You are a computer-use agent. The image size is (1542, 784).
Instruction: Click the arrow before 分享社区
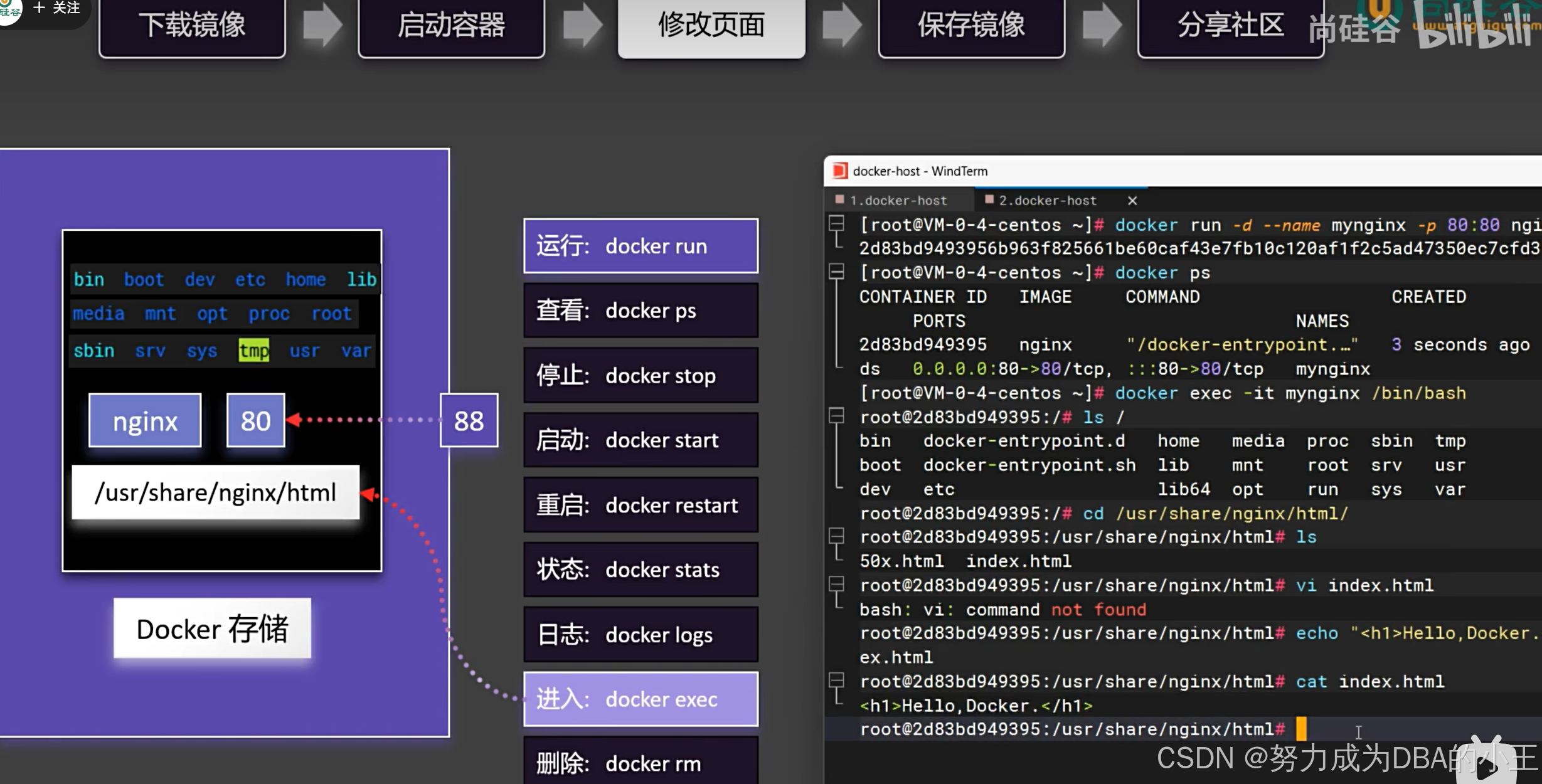coord(1101,25)
